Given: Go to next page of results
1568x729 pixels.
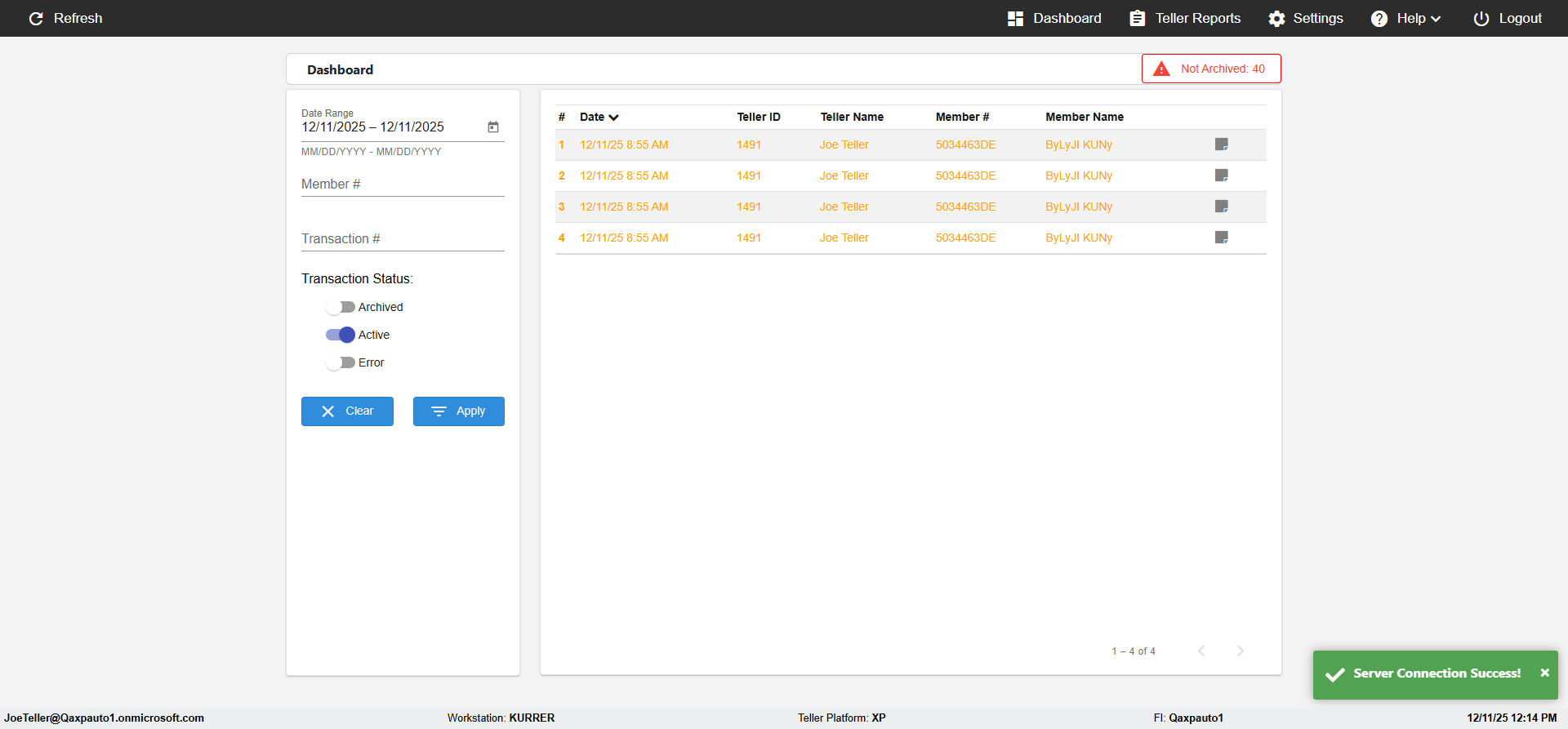Looking at the screenshot, I should 1241,651.
